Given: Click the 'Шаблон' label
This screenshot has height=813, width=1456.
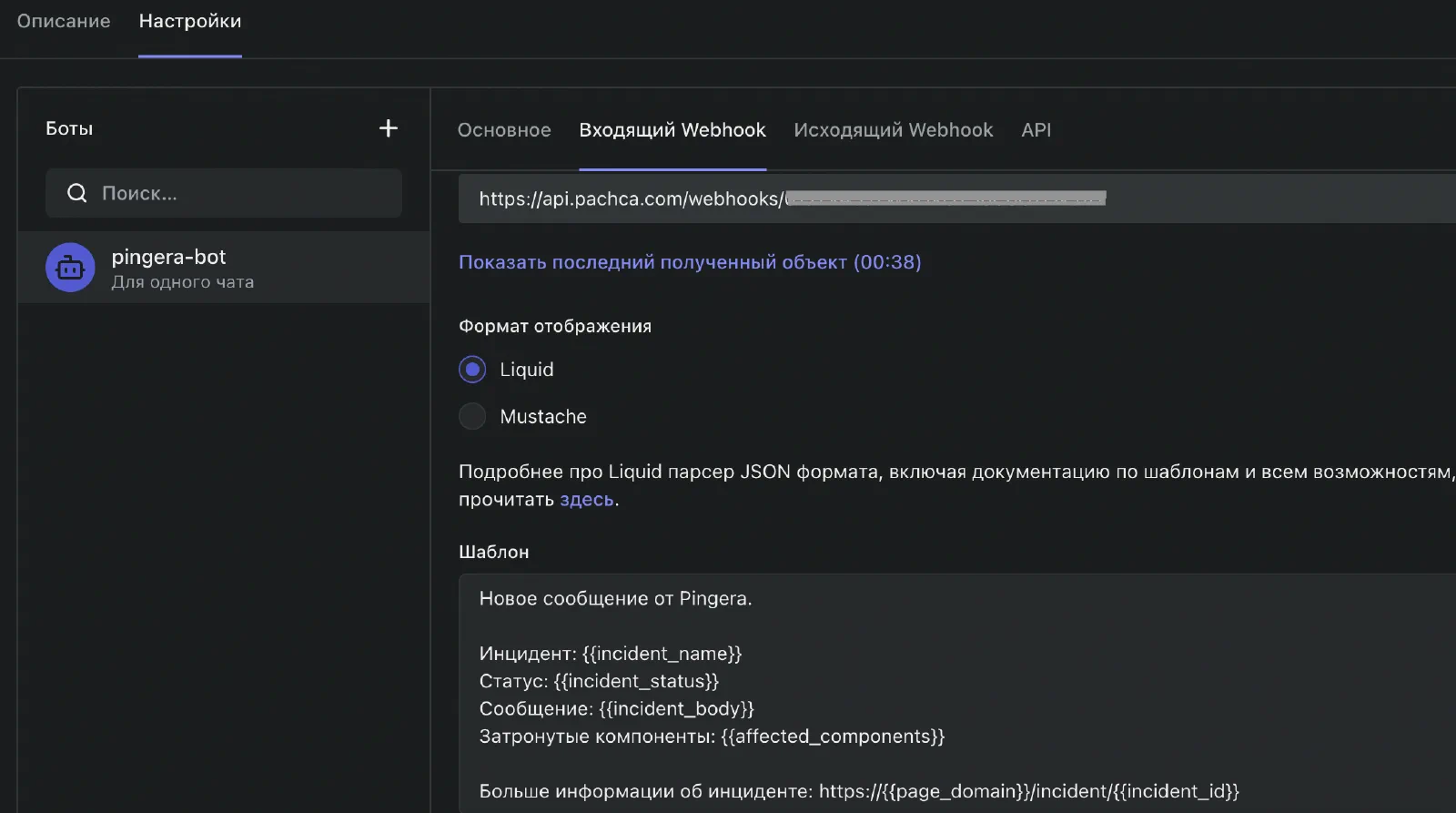Looking at the screenshot, I should click(x=494, y=552).
